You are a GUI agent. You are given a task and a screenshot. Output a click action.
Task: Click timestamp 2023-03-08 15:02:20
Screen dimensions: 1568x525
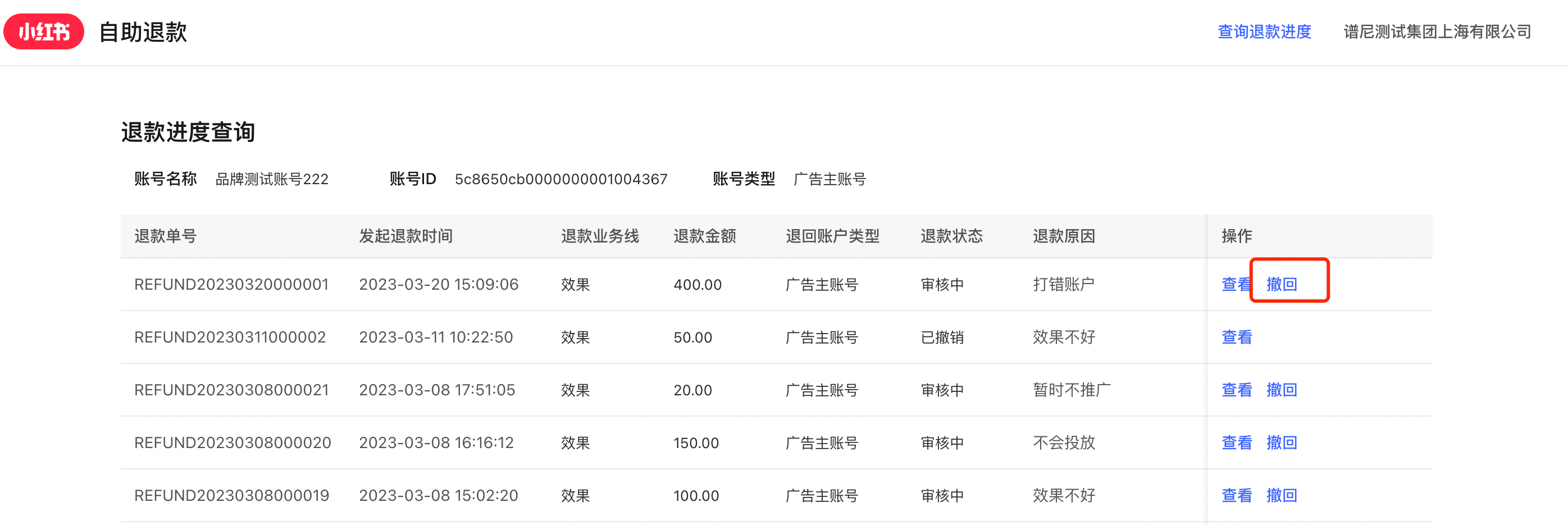pos(438,496)
